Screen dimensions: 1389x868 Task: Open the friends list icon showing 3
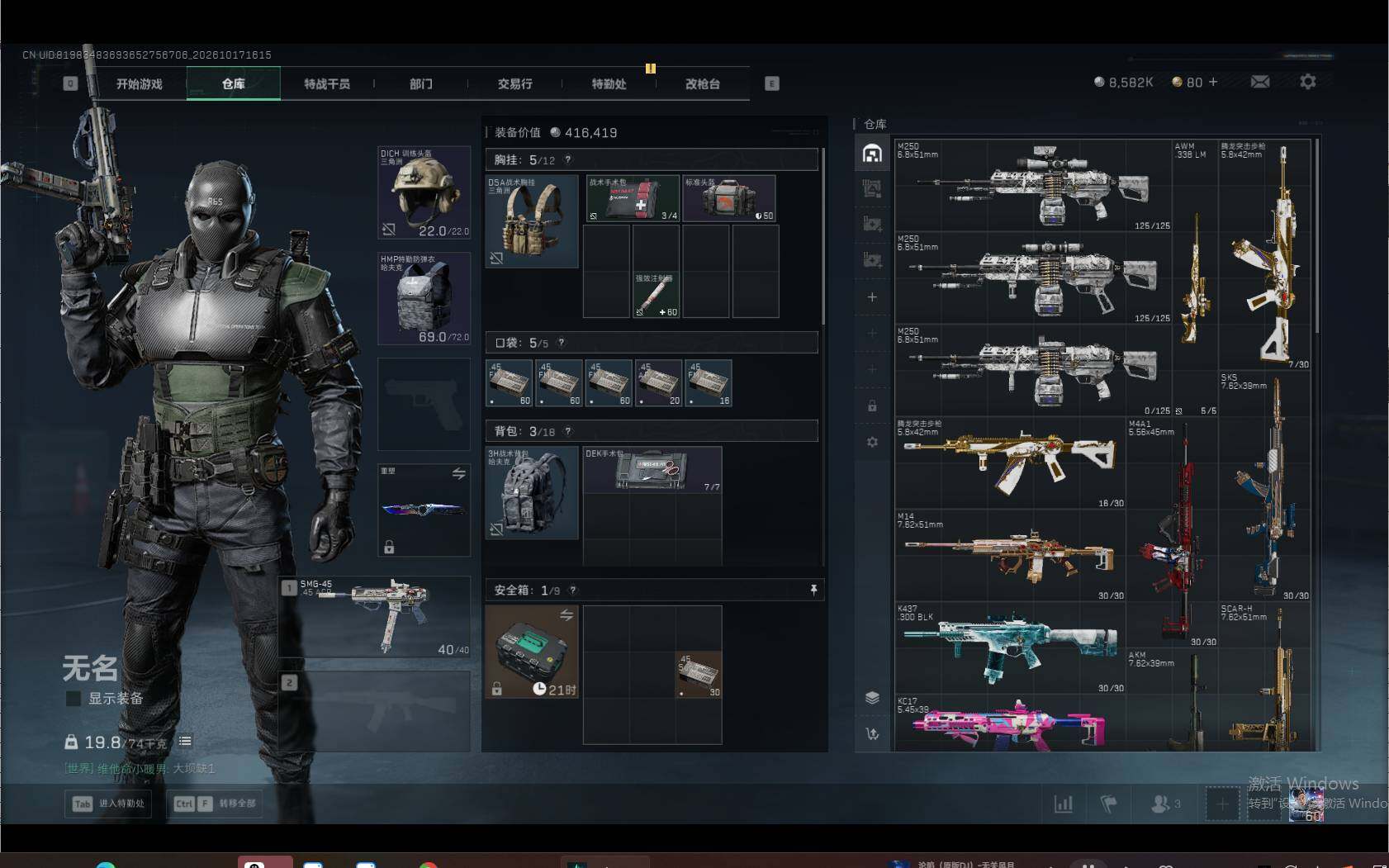(1165, 804)
